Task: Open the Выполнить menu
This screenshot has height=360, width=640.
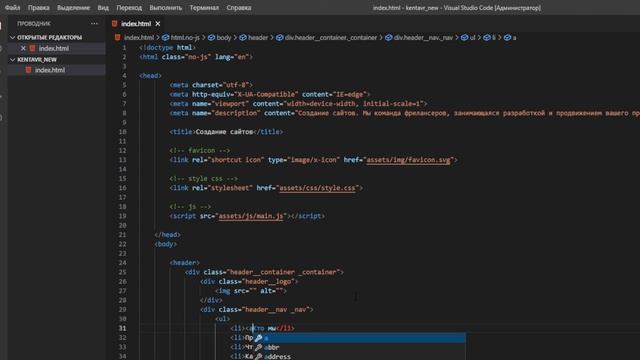Action: pyautogui.click(x=166, y=8)
